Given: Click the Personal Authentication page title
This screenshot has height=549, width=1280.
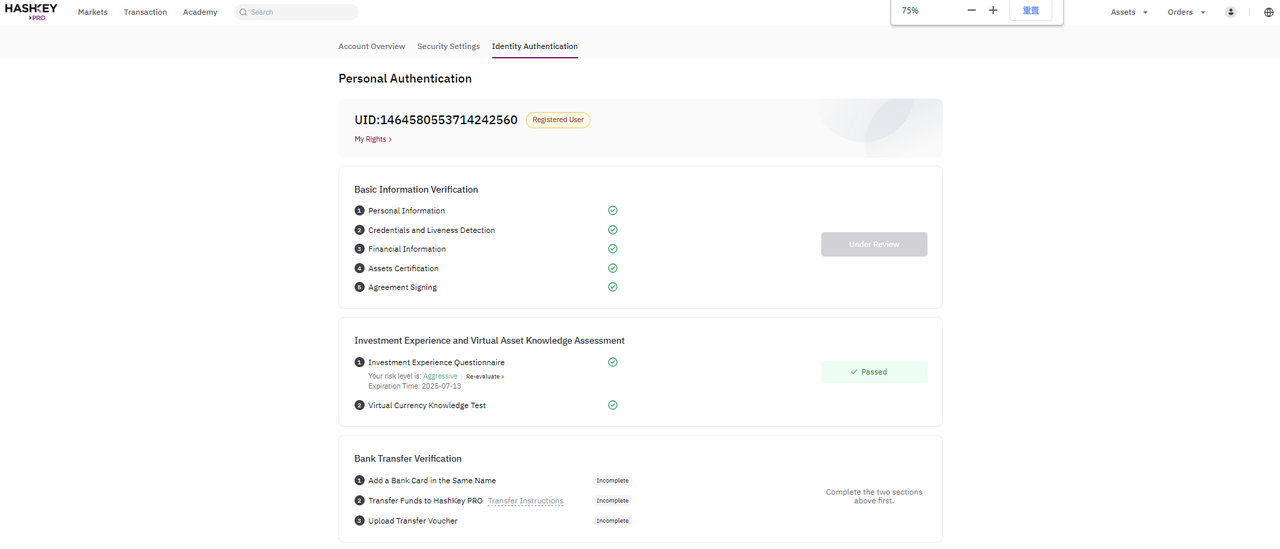Looking at the screenshot, I should [405, 78].
